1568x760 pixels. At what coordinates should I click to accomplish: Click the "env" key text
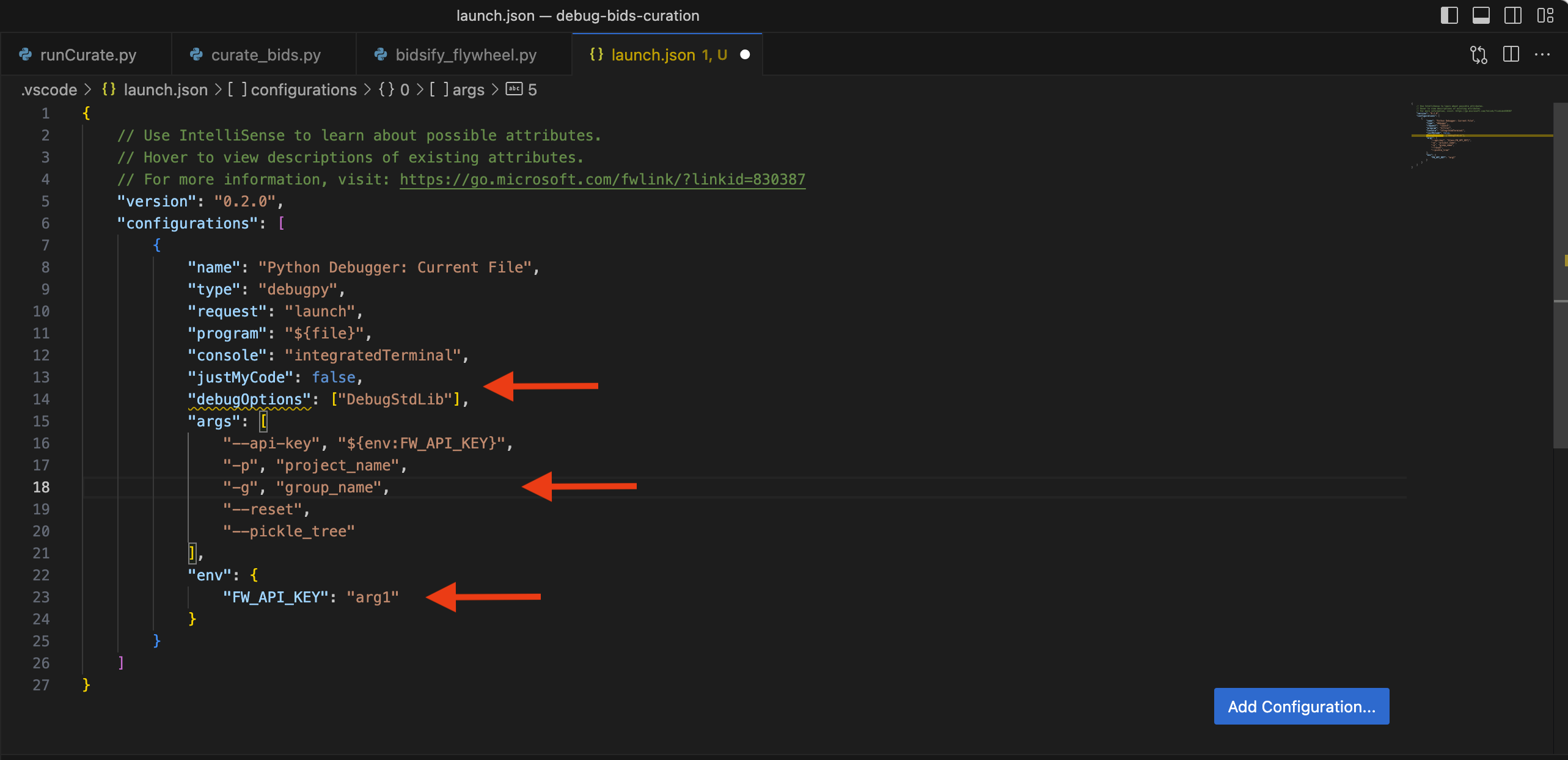tap(210, 575)
